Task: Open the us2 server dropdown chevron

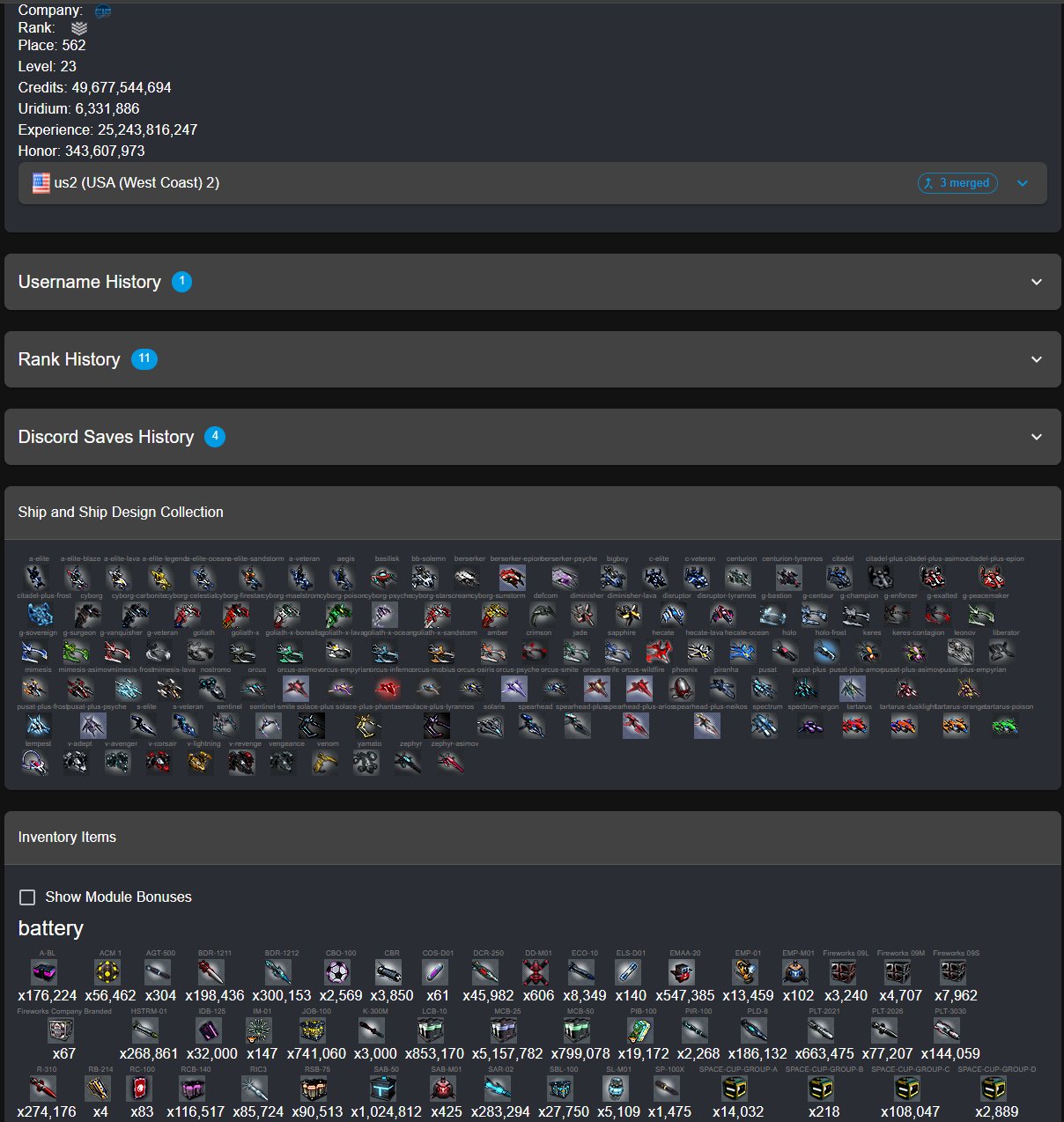Action: click(x=1023, y=183)
